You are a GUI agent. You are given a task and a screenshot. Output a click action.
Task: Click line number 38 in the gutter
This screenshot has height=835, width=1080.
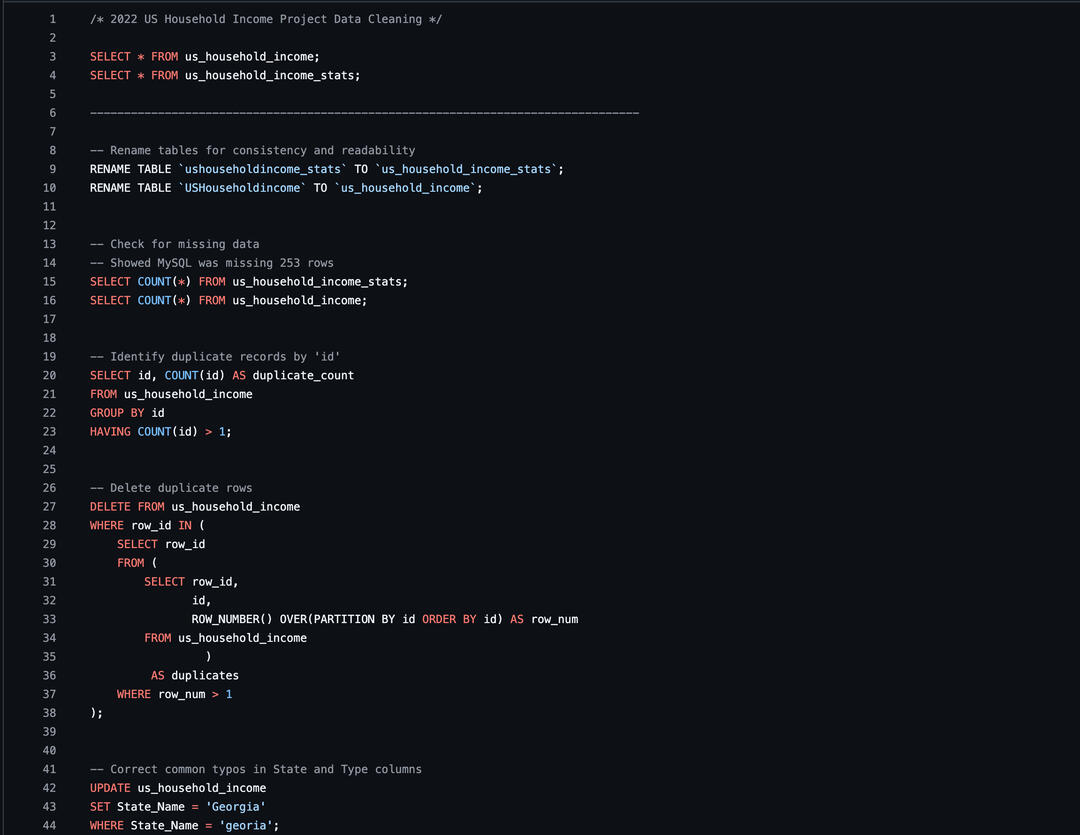point(49,713)
